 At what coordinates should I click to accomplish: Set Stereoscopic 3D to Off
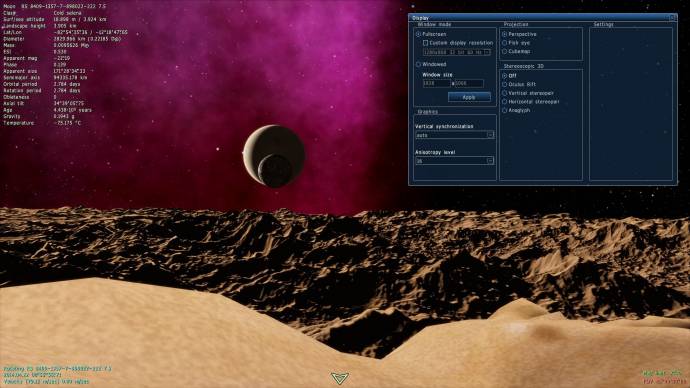pos(505,76)
